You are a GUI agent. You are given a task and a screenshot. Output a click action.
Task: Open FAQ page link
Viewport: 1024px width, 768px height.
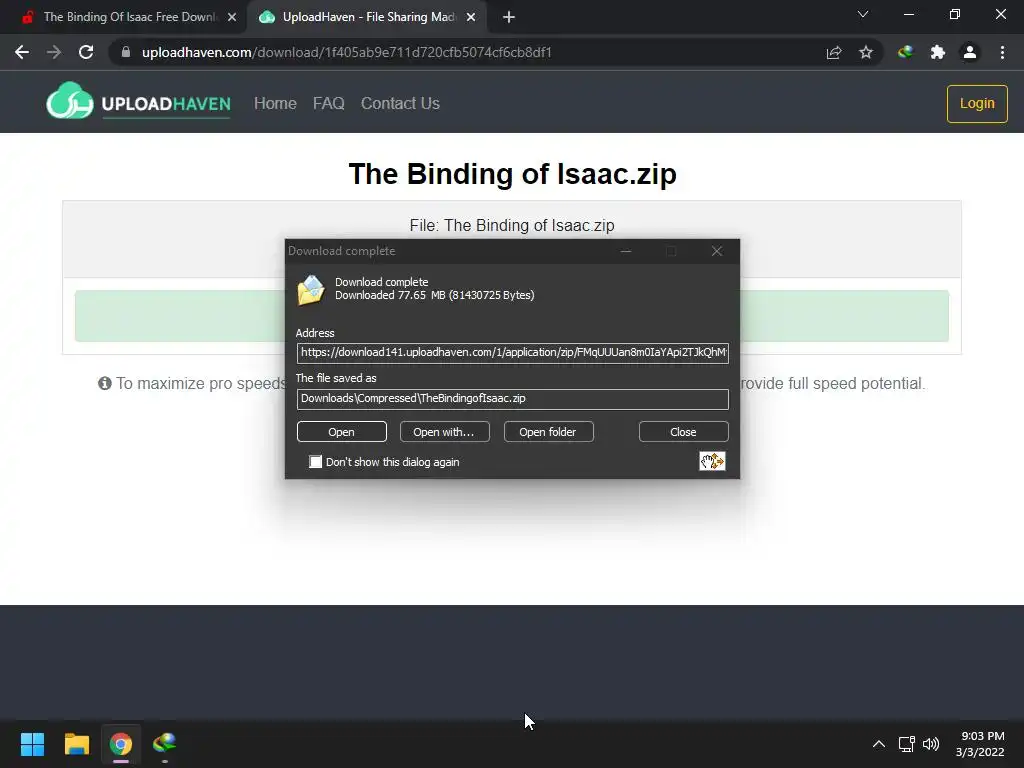coord(328,103)
